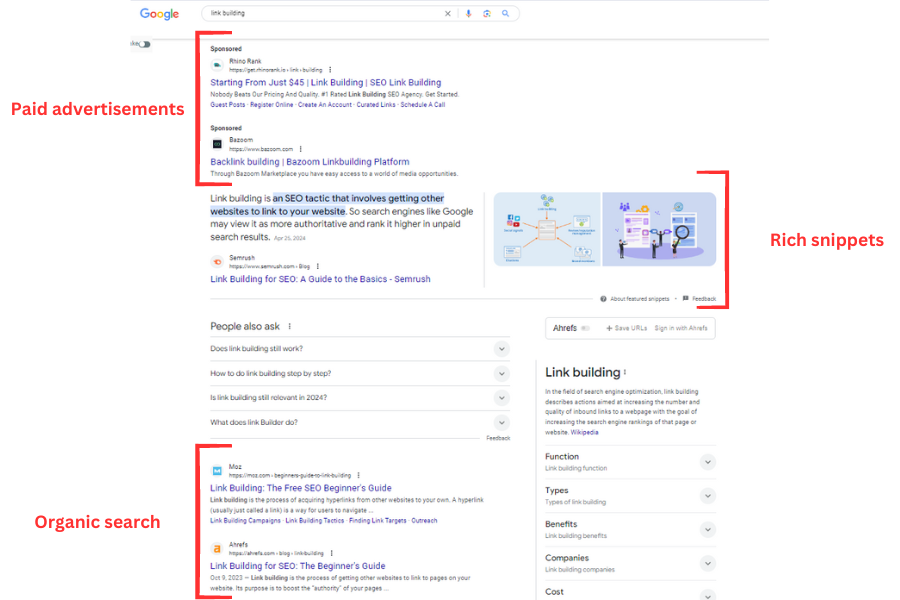Click the magnifier search button
This screenshot has height=600, width=900.
(x=505, y=13)
